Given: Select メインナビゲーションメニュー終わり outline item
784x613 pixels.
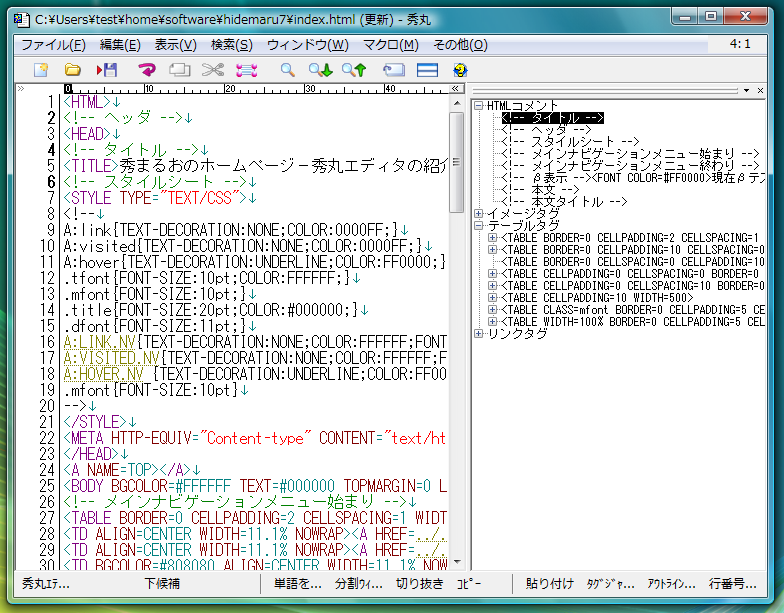Looking at the screenshot, I should click(630, 166).
